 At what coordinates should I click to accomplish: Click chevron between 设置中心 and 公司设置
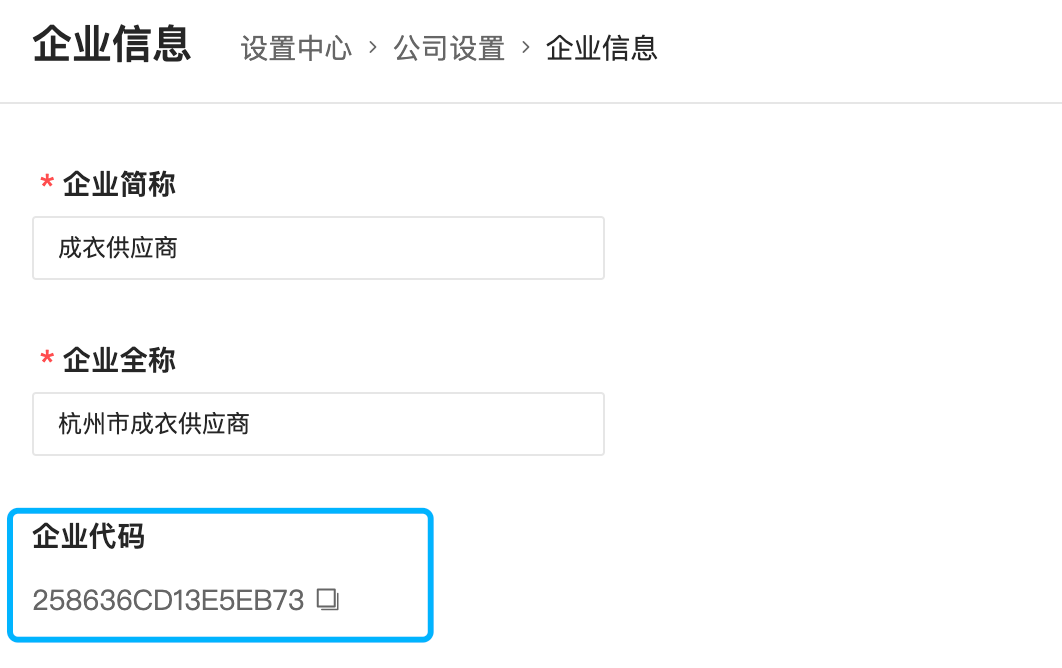[x=373, y=47]
